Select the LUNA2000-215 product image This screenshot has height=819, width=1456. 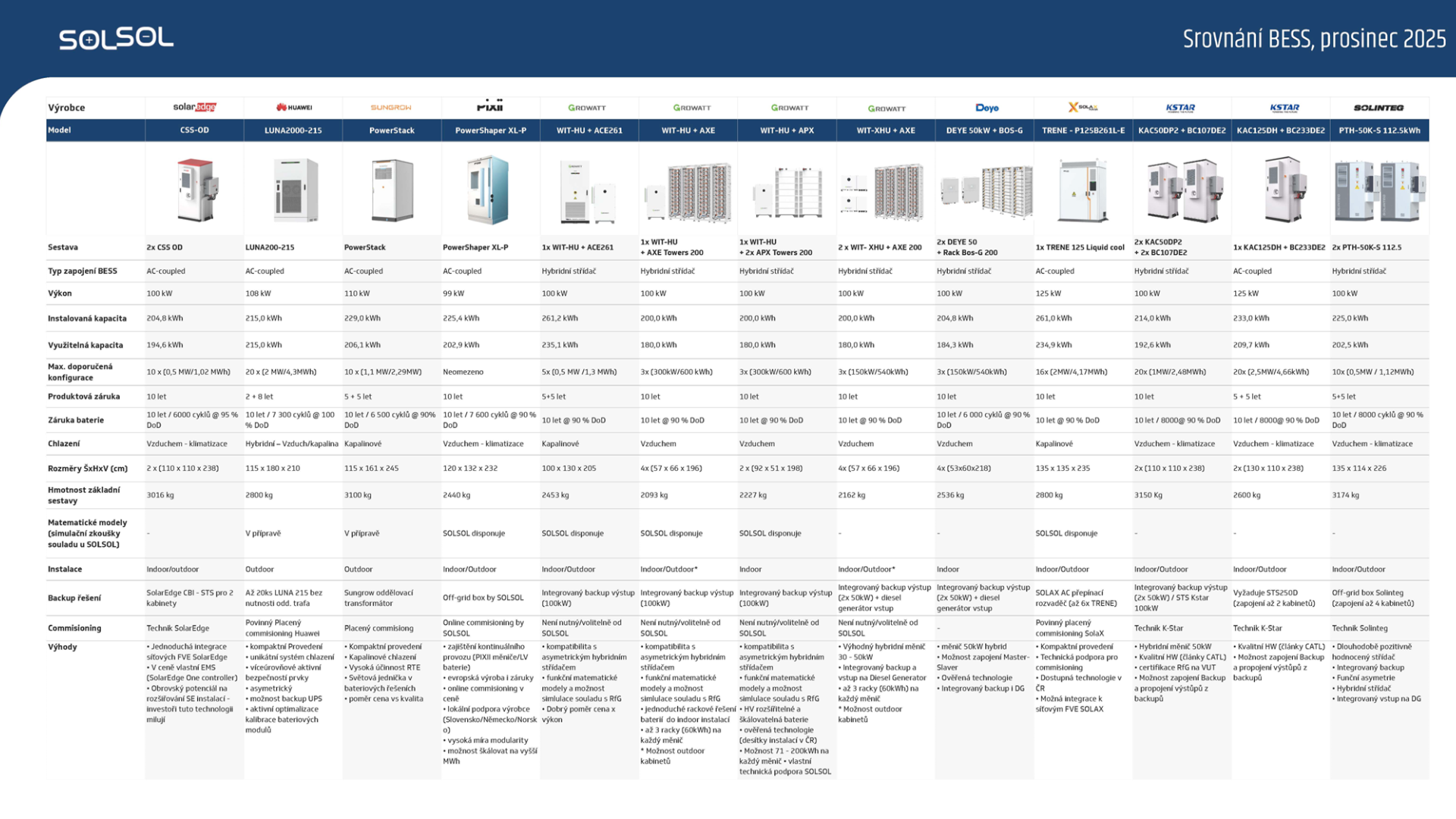point(295,190)
